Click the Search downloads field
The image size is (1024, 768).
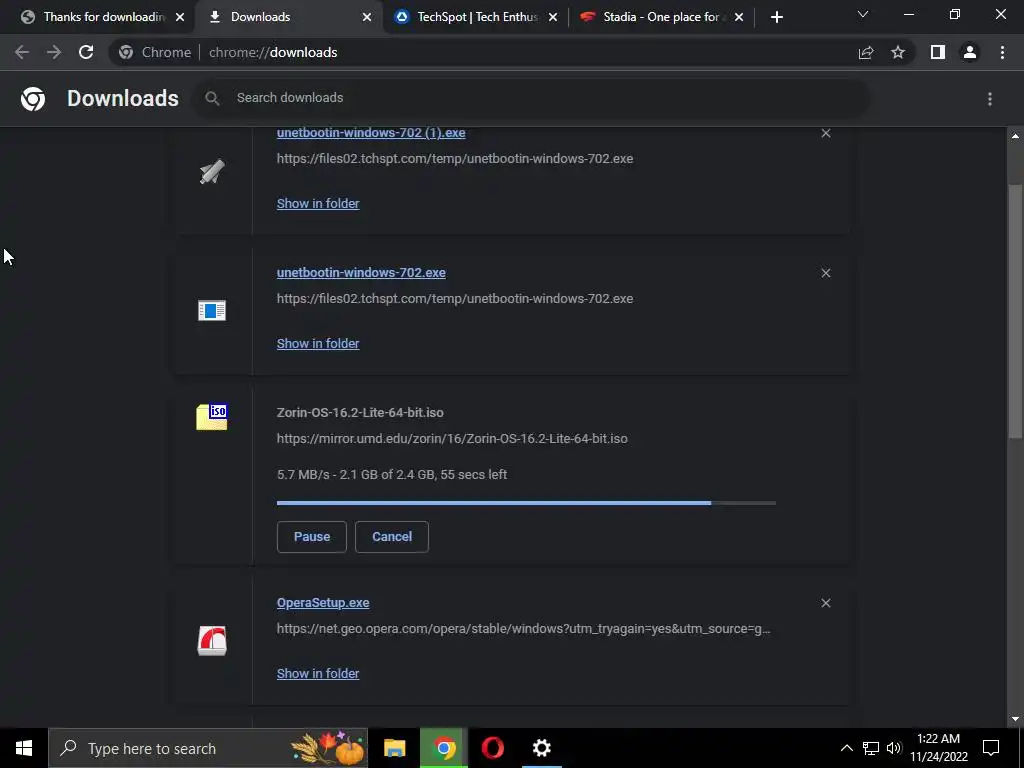point(532,98)
